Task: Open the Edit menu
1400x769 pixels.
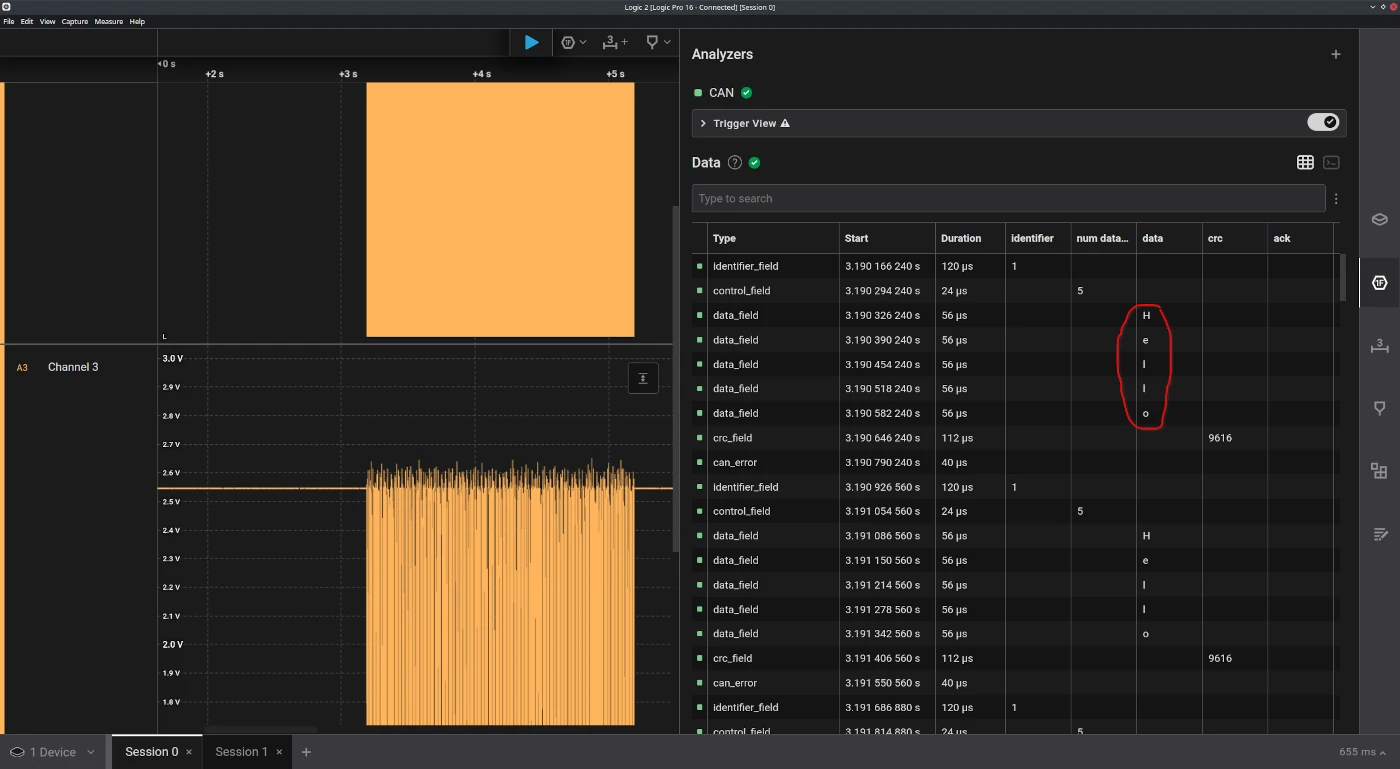Action: pos(27,21)
